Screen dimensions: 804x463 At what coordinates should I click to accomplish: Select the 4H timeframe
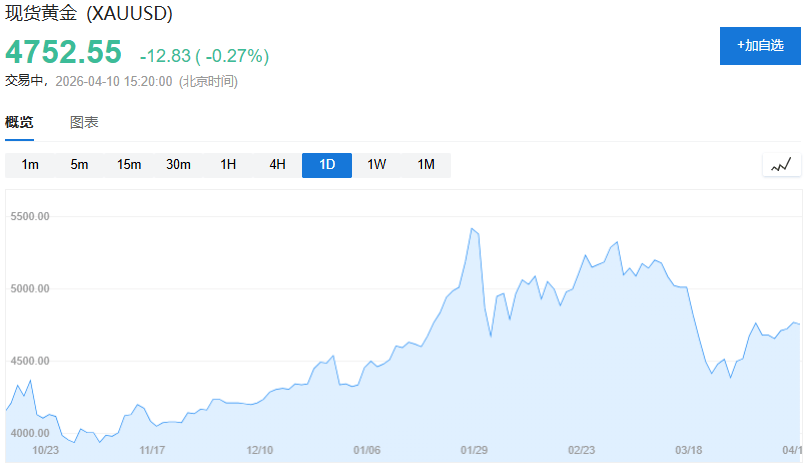277,165
